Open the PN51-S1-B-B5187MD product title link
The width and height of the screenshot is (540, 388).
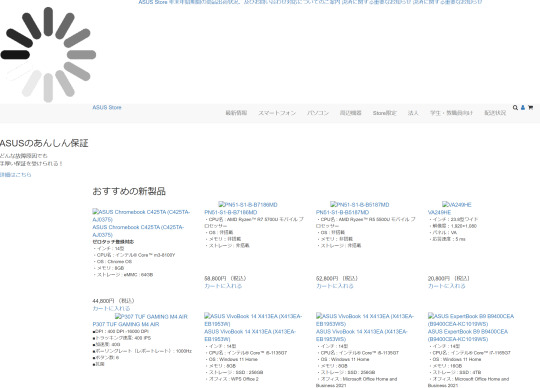[342, 212]
